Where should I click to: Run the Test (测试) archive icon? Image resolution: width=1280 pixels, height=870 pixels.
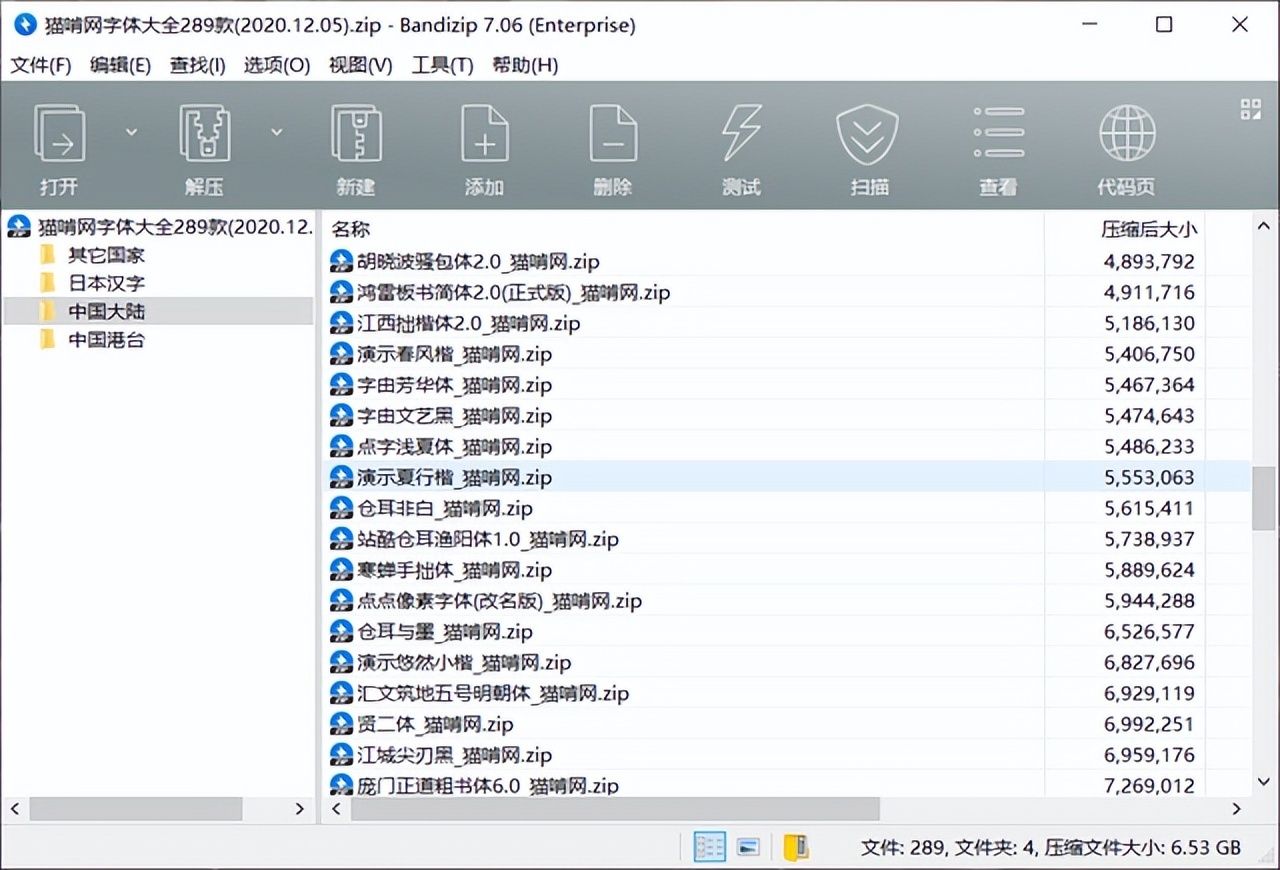pos(741,135)
